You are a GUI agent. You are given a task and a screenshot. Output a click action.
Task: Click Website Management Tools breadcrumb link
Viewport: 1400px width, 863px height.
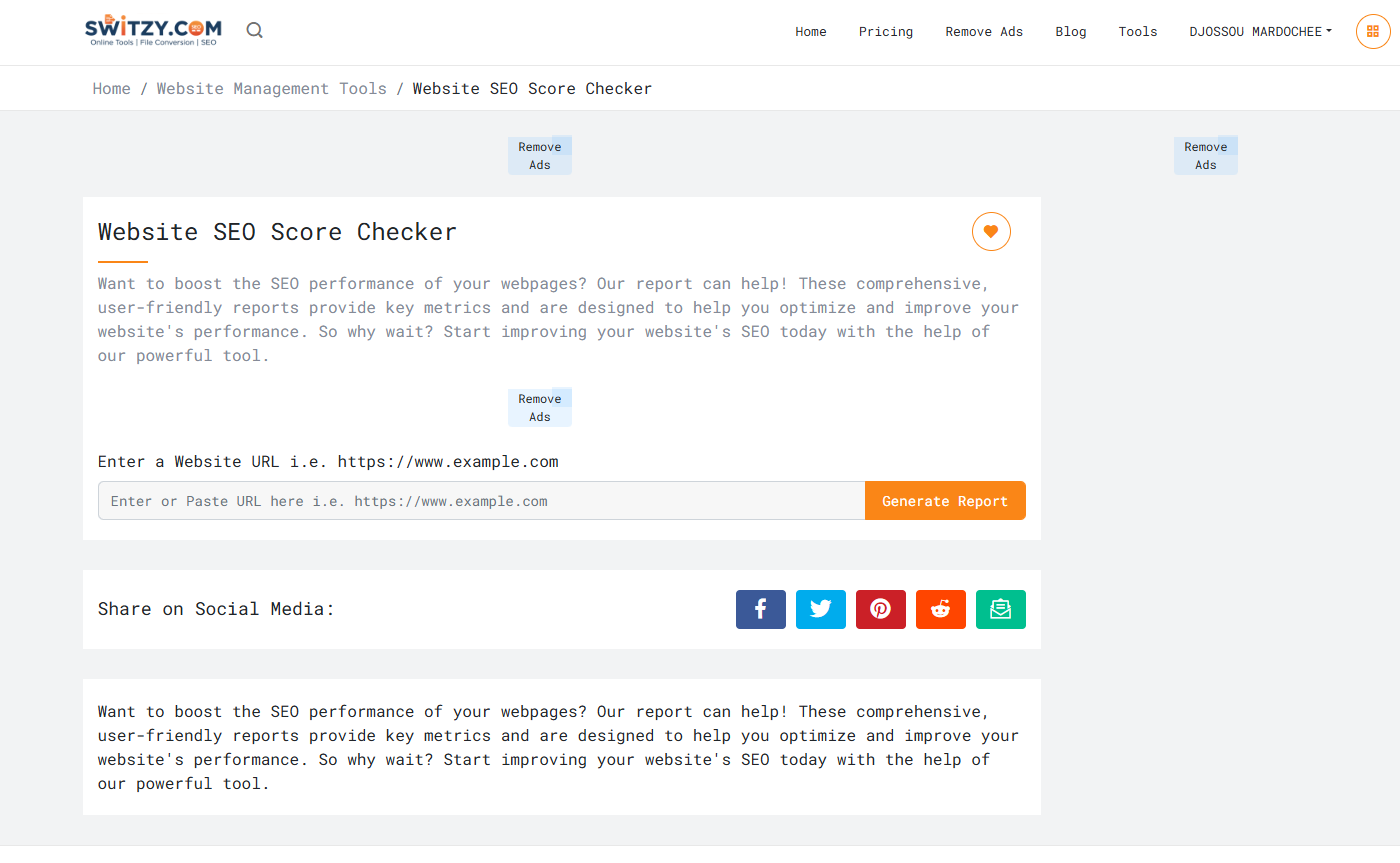pos(271,89)
